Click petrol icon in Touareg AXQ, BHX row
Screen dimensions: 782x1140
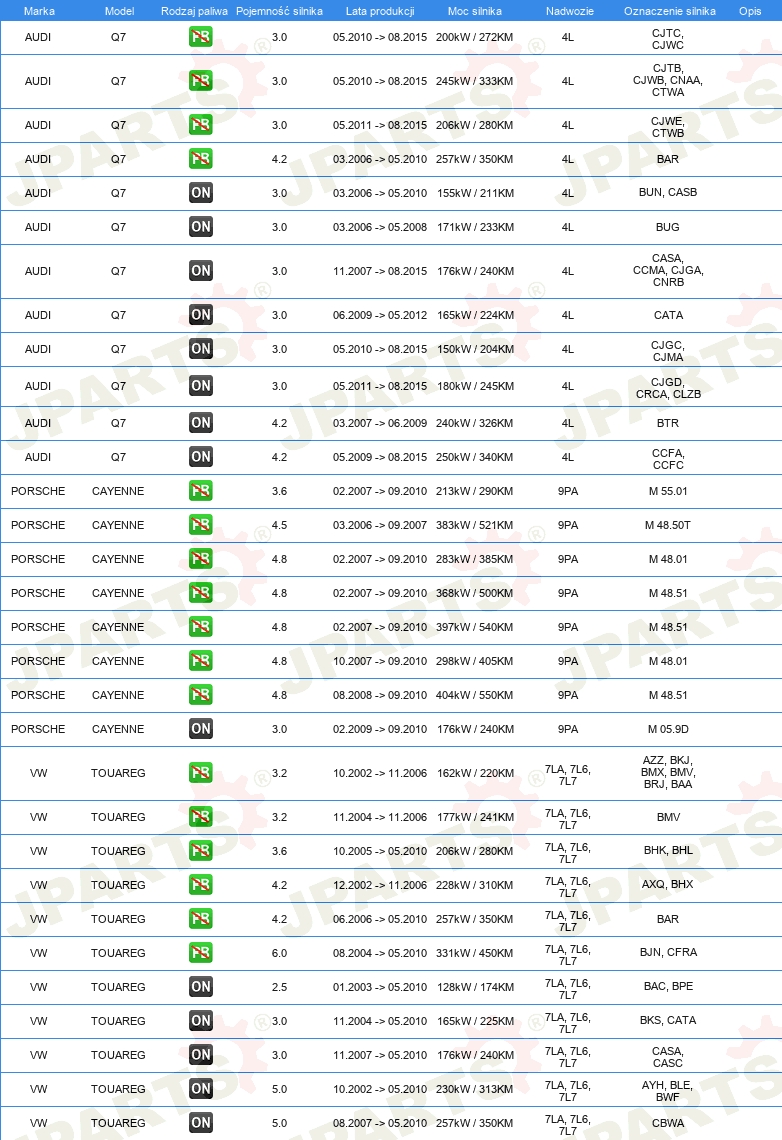click(x=201, y=885)
